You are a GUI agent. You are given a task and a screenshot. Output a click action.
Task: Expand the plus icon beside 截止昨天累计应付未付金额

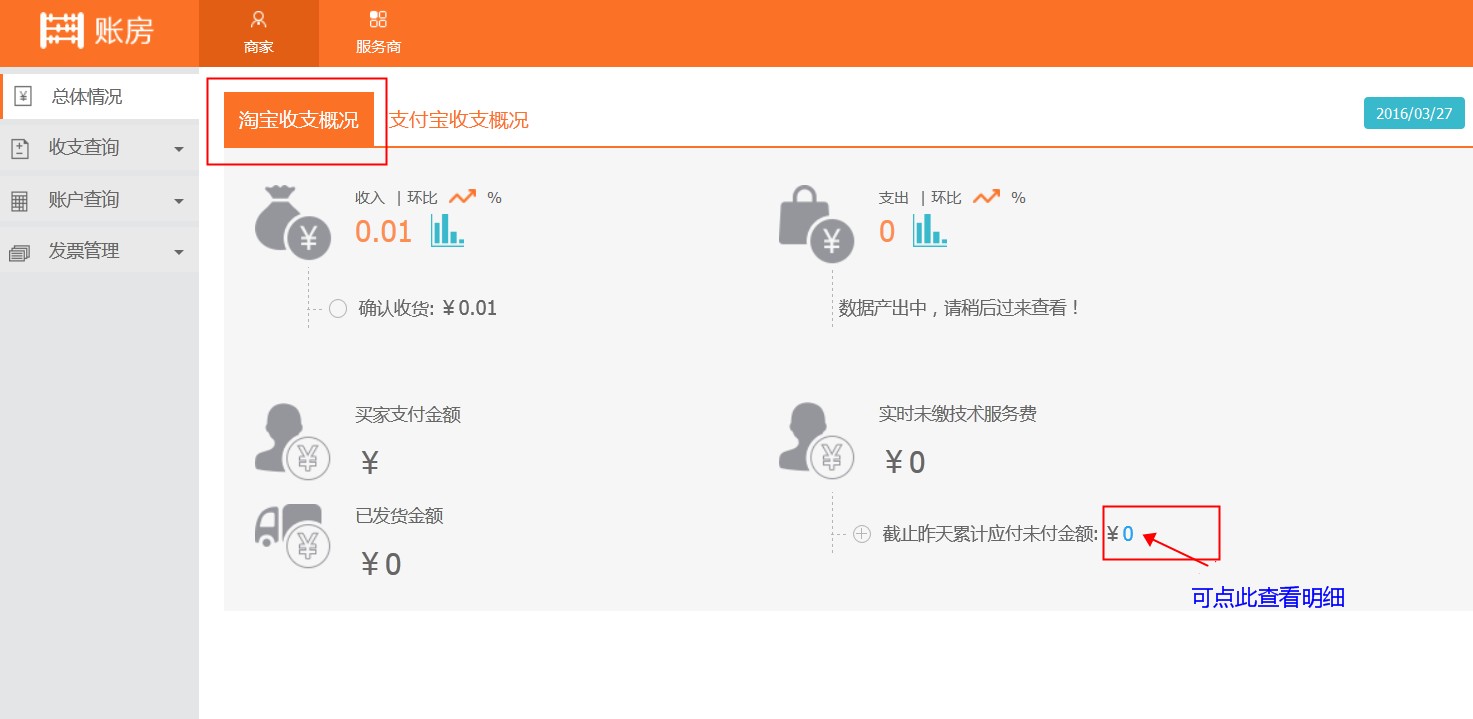(x=862, y=534)
